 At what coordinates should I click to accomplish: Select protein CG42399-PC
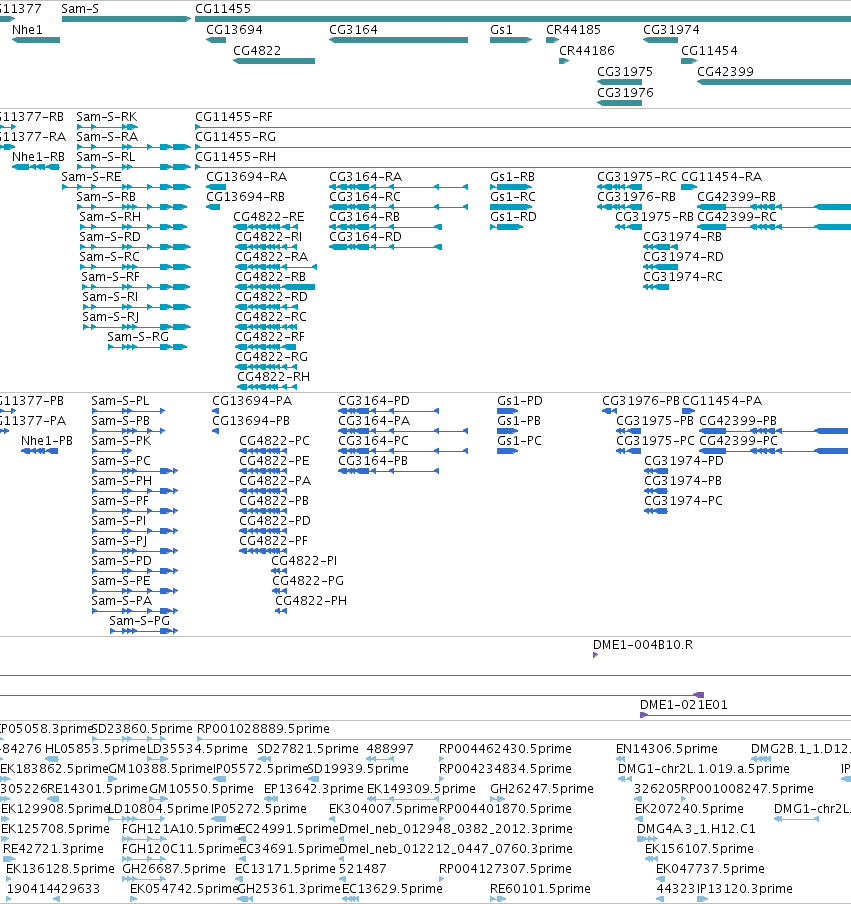point(738,441)
